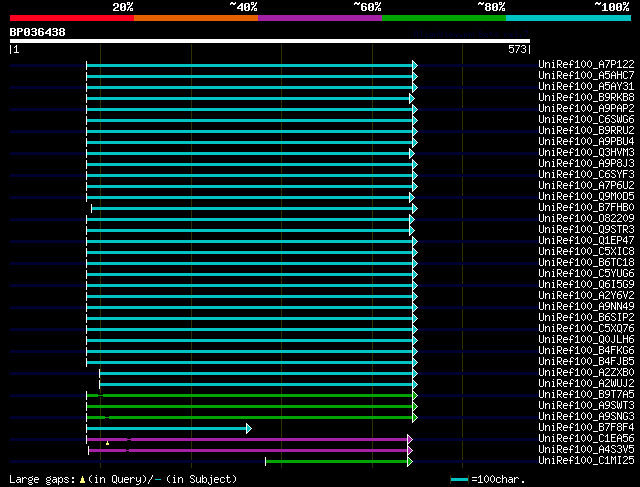The height and width of the screenshot is (487, 640).
Task: Select the UniRef100_O82209 label
Action: coord(587,218)
